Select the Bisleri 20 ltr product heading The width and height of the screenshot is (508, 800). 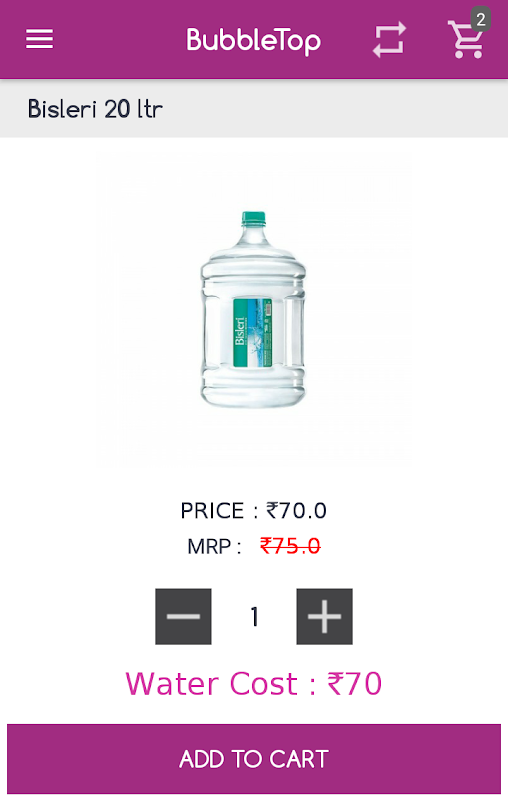[95, 109]
